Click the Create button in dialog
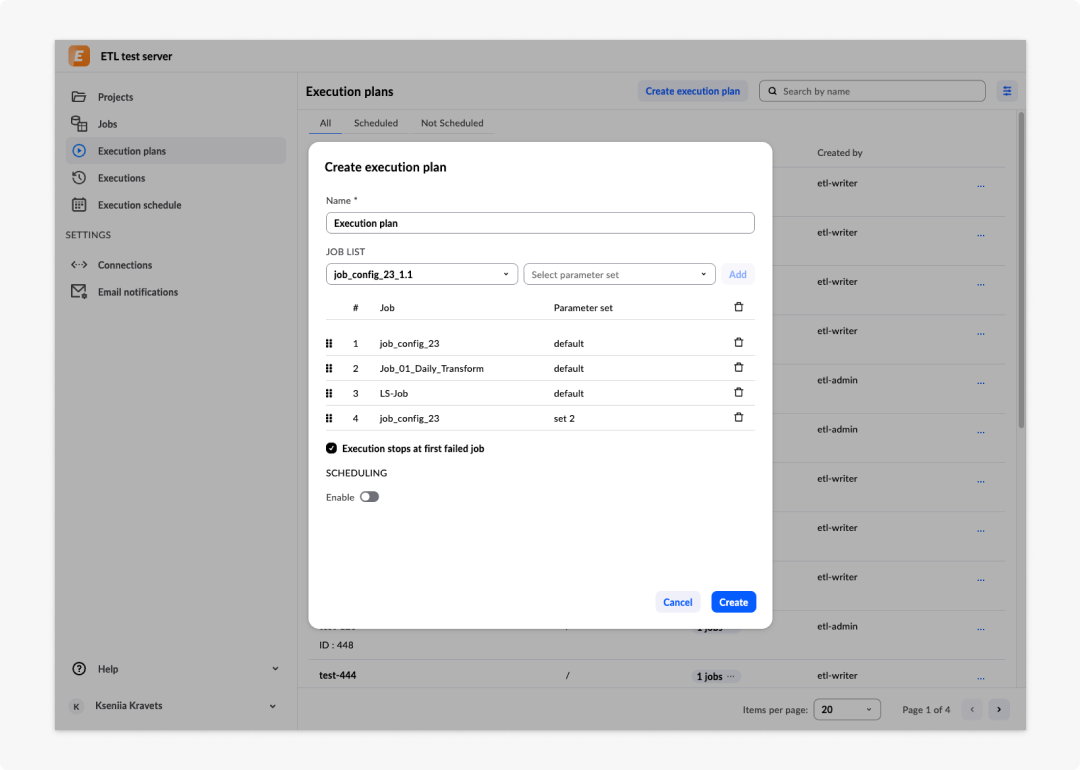Screen dimensions: 1080x770 coord(734,602)
